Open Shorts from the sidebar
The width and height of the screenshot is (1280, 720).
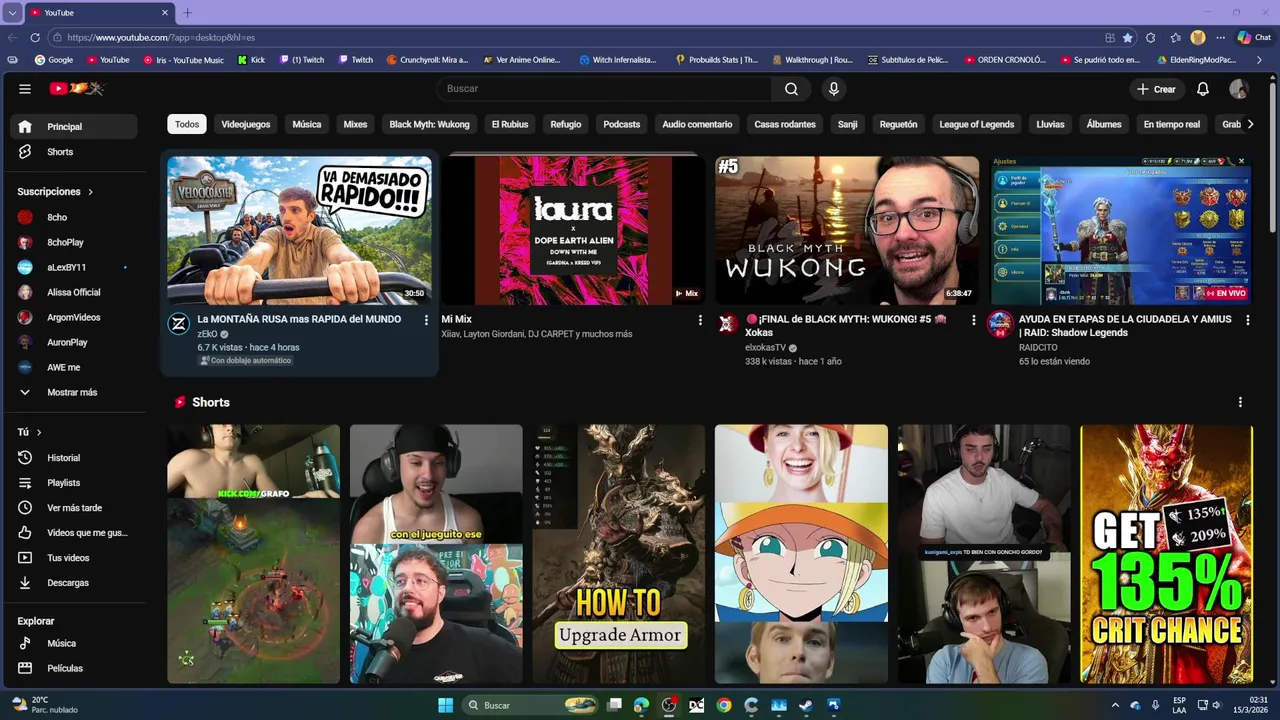pyautogui.click(x=74, y=152)
